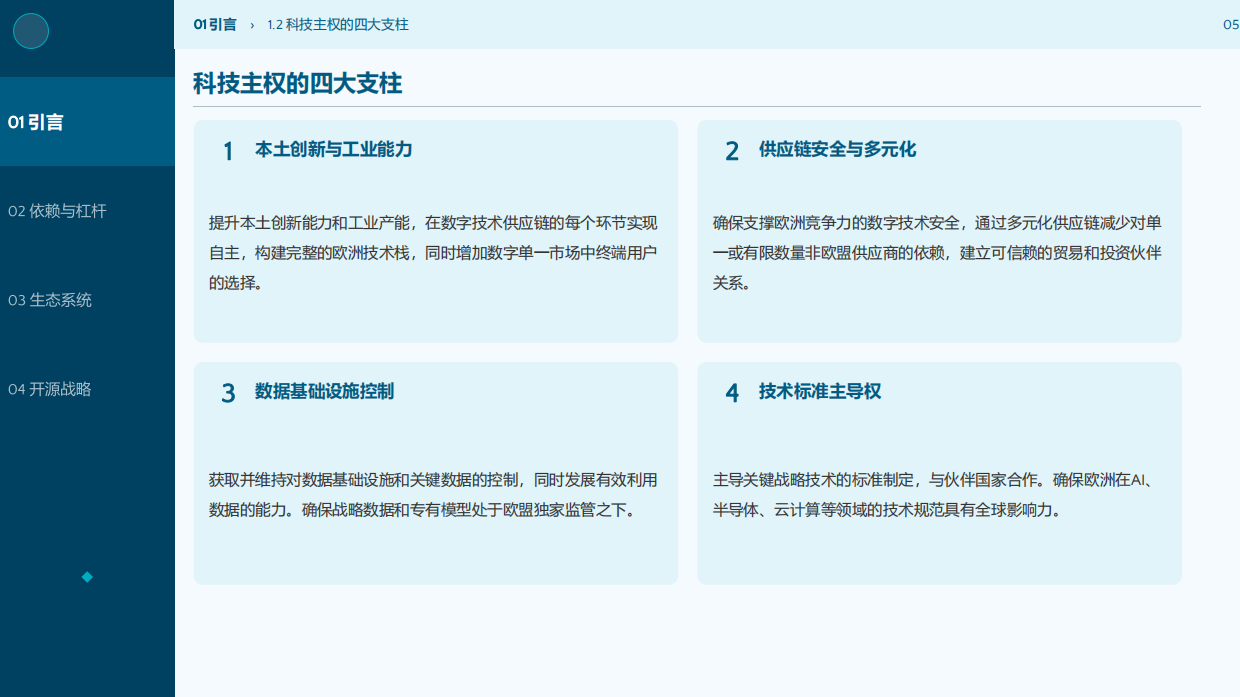Screen dimensions: 1240x697
Task: Click the page number 05
Action: (1231, 24)
